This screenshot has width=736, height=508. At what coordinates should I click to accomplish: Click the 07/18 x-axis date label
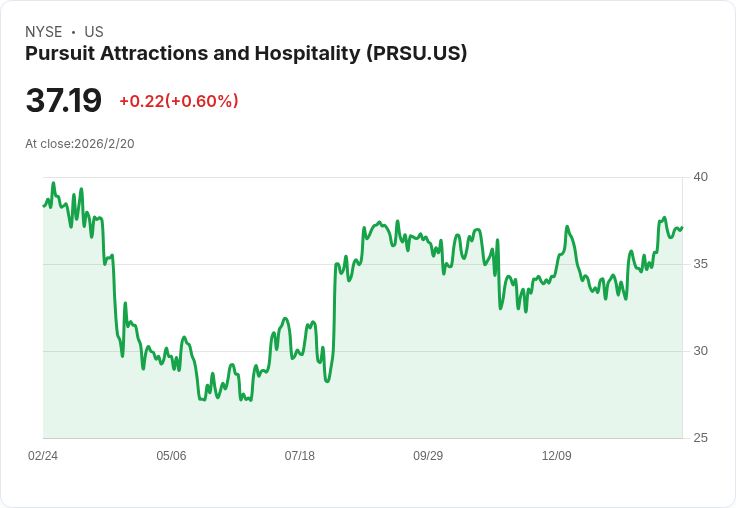point(299,455)
